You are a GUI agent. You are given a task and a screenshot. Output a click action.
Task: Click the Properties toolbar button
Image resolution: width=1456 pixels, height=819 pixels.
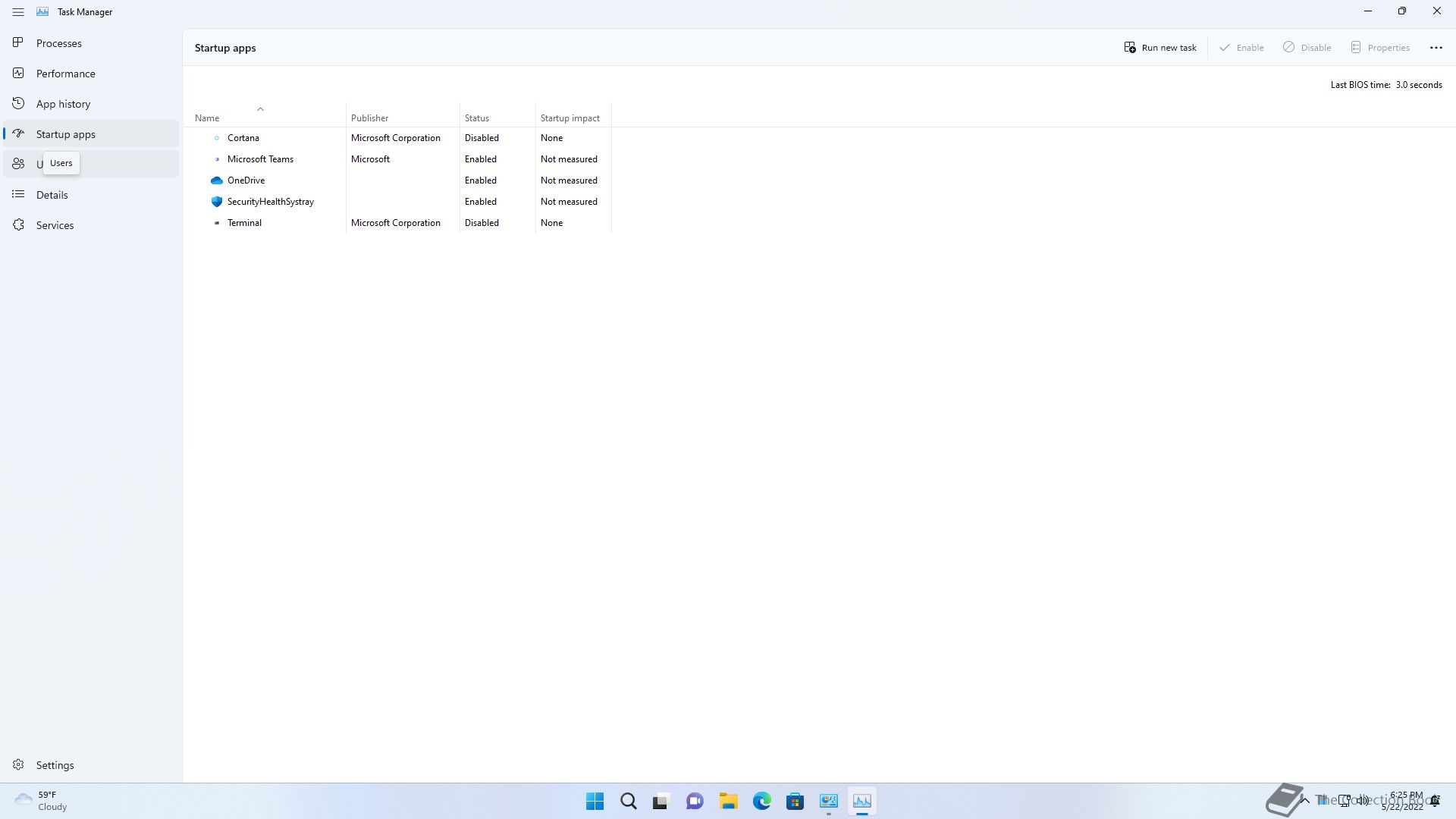pyautogui.click(x=1380, y=48)
